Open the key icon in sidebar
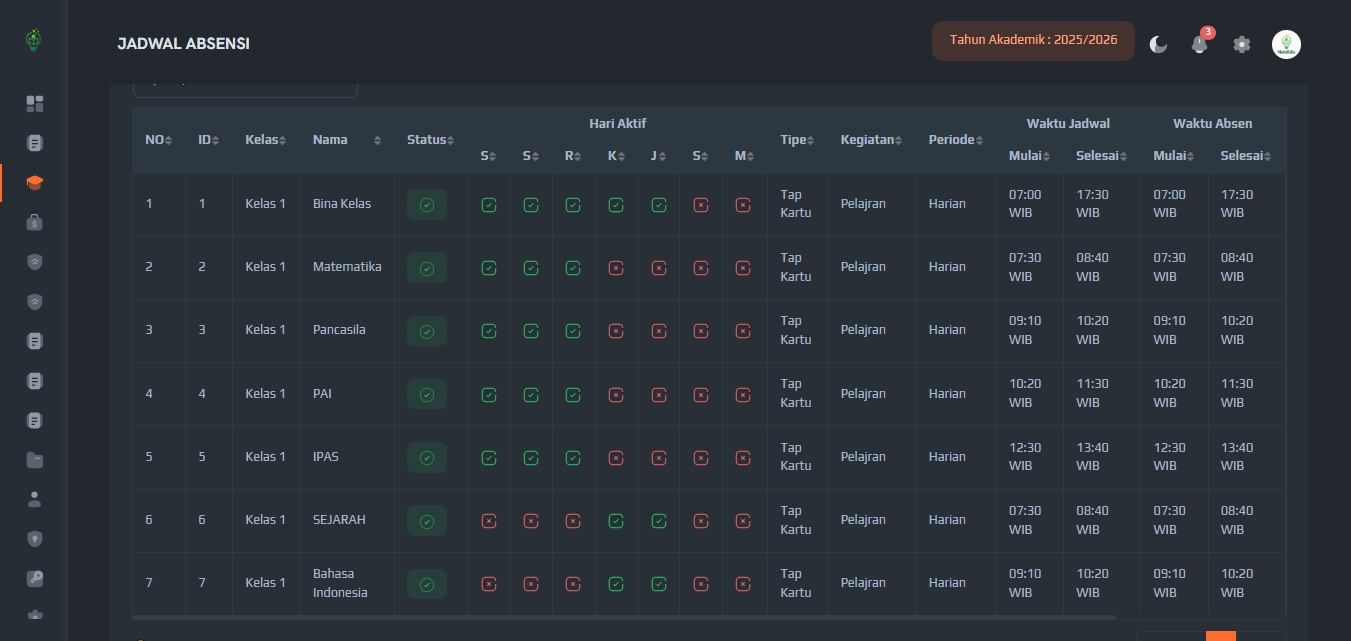This screenshot has height=641, width=1351. click(35, 578)
